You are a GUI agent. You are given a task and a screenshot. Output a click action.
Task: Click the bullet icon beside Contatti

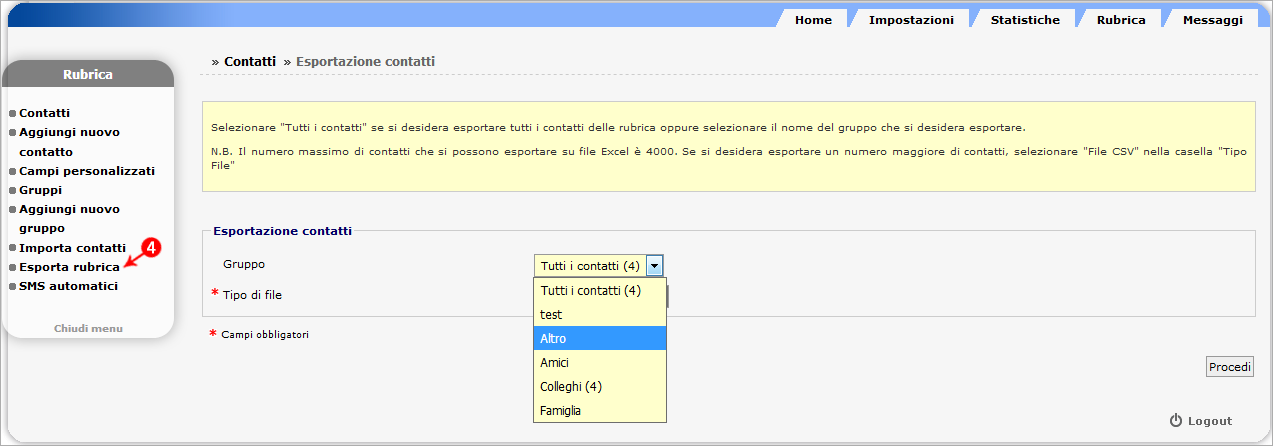[12, 114]
